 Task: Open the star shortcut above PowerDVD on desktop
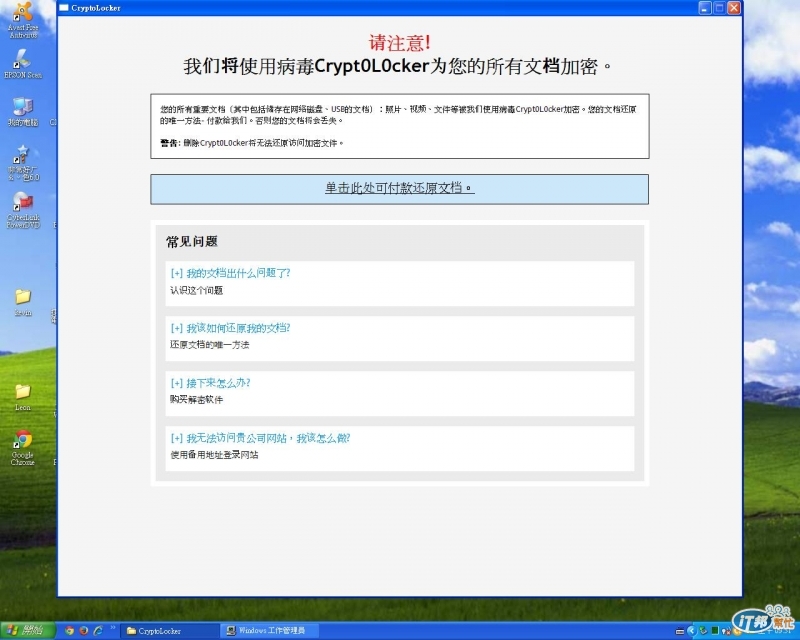coord(23,162)
